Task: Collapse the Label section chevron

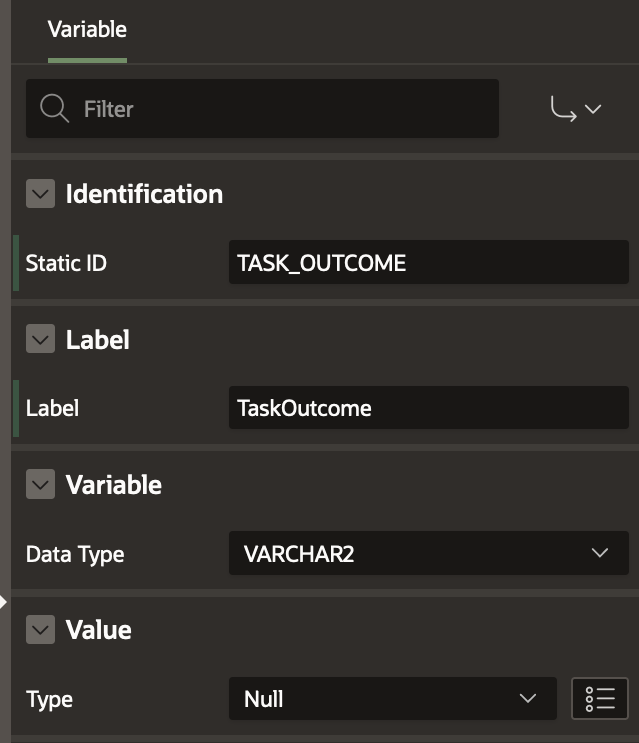Action: tap(40, 340)
